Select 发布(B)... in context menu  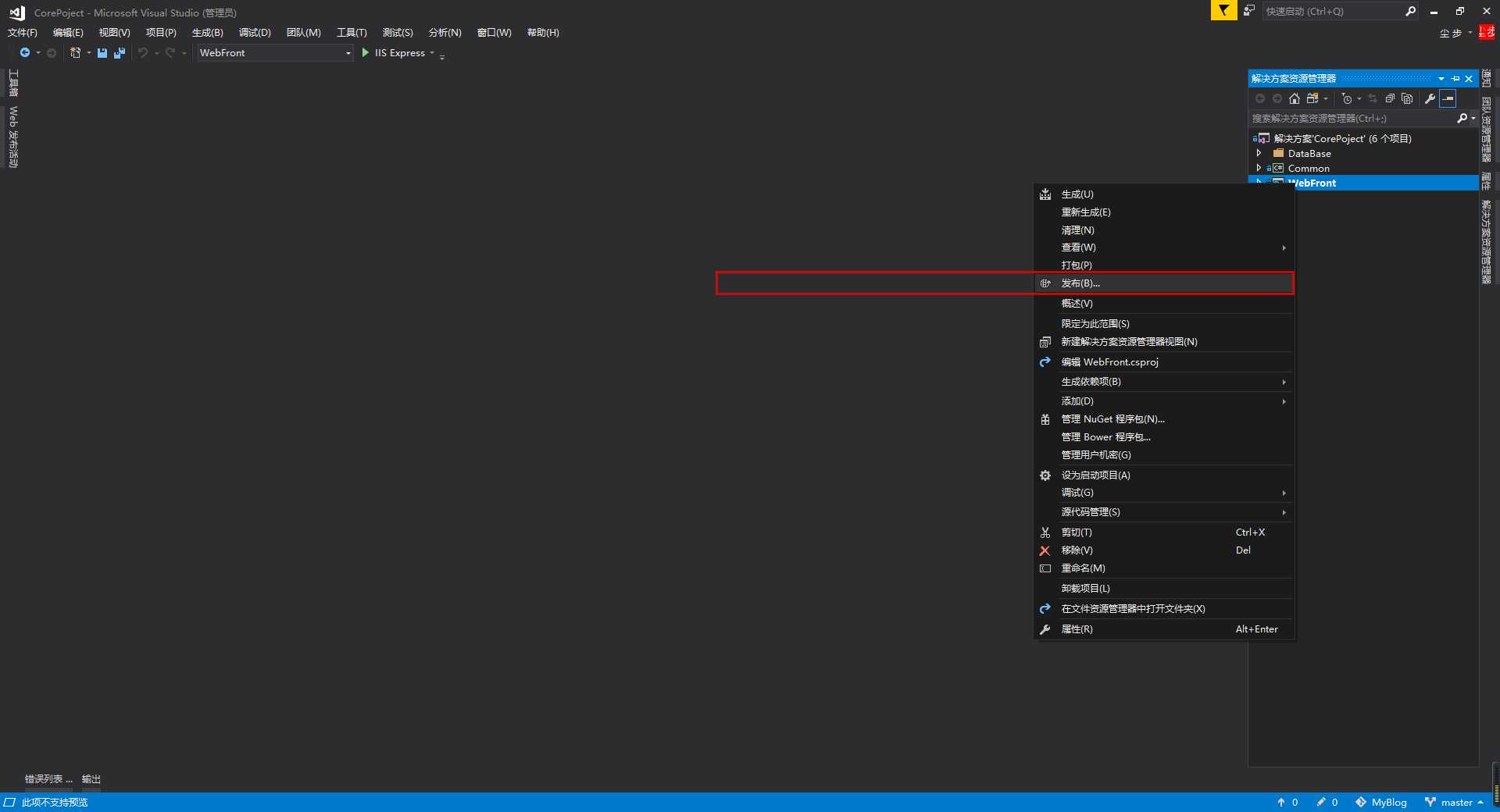point(1164,283)
